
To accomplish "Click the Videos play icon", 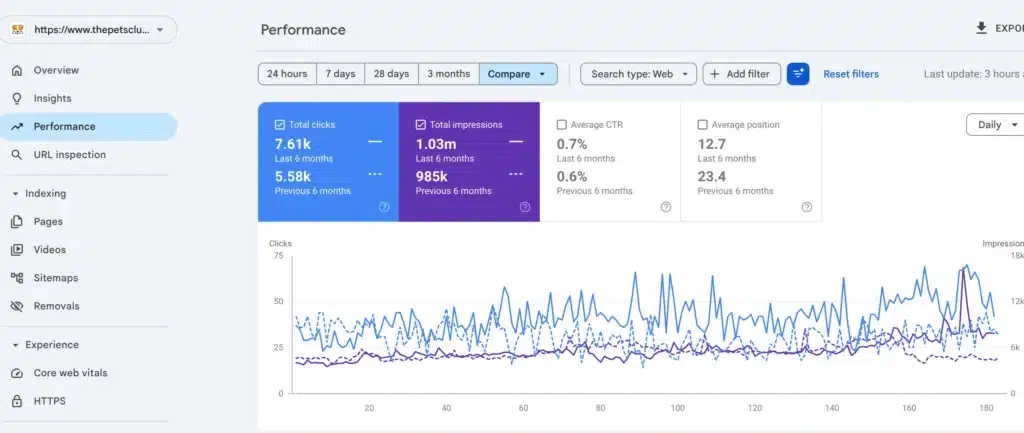I will [17, 249].
